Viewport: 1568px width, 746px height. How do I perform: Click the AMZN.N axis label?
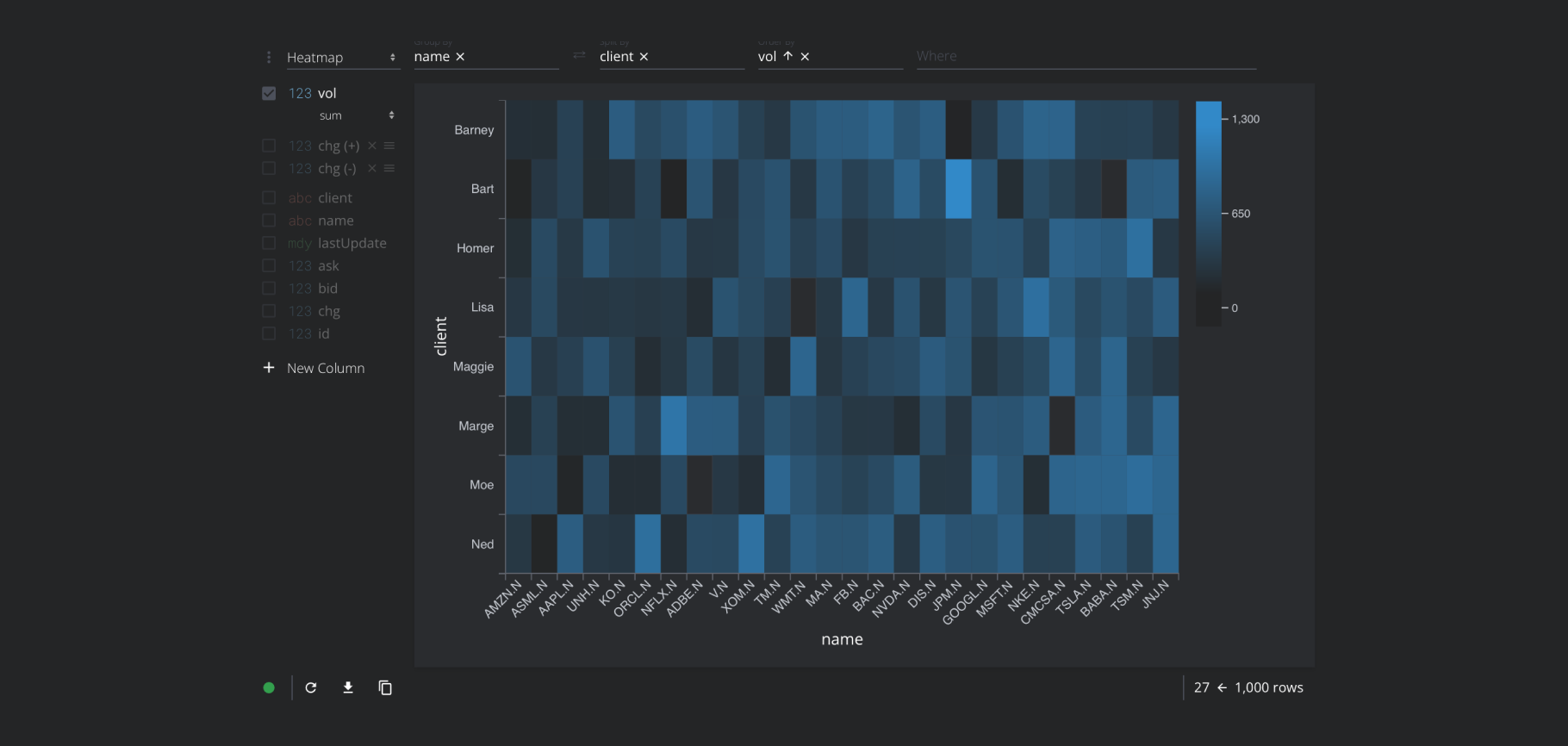(x=503, y=599)
